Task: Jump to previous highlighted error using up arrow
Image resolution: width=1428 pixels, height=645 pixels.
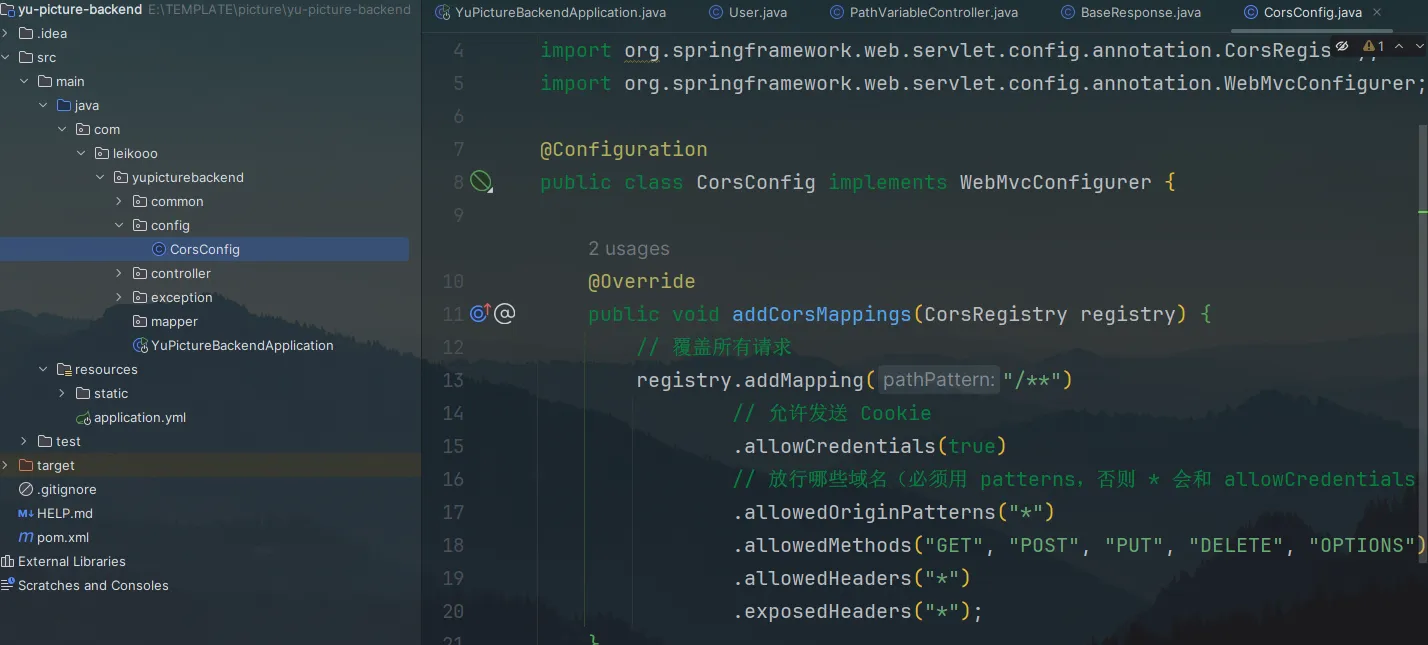Action: click(1400, 46)
